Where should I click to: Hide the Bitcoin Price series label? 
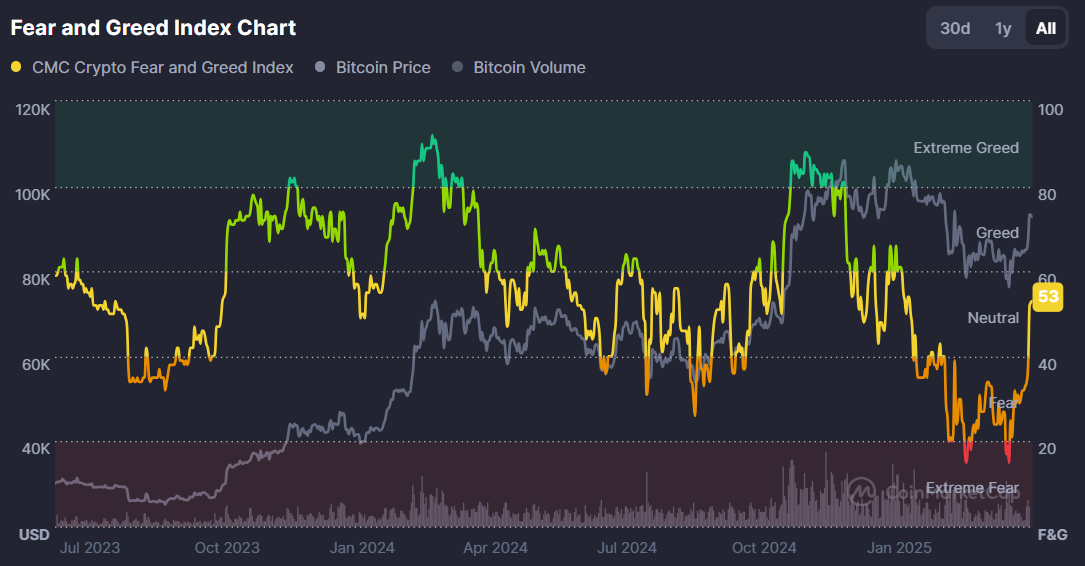tap(383, 67)
